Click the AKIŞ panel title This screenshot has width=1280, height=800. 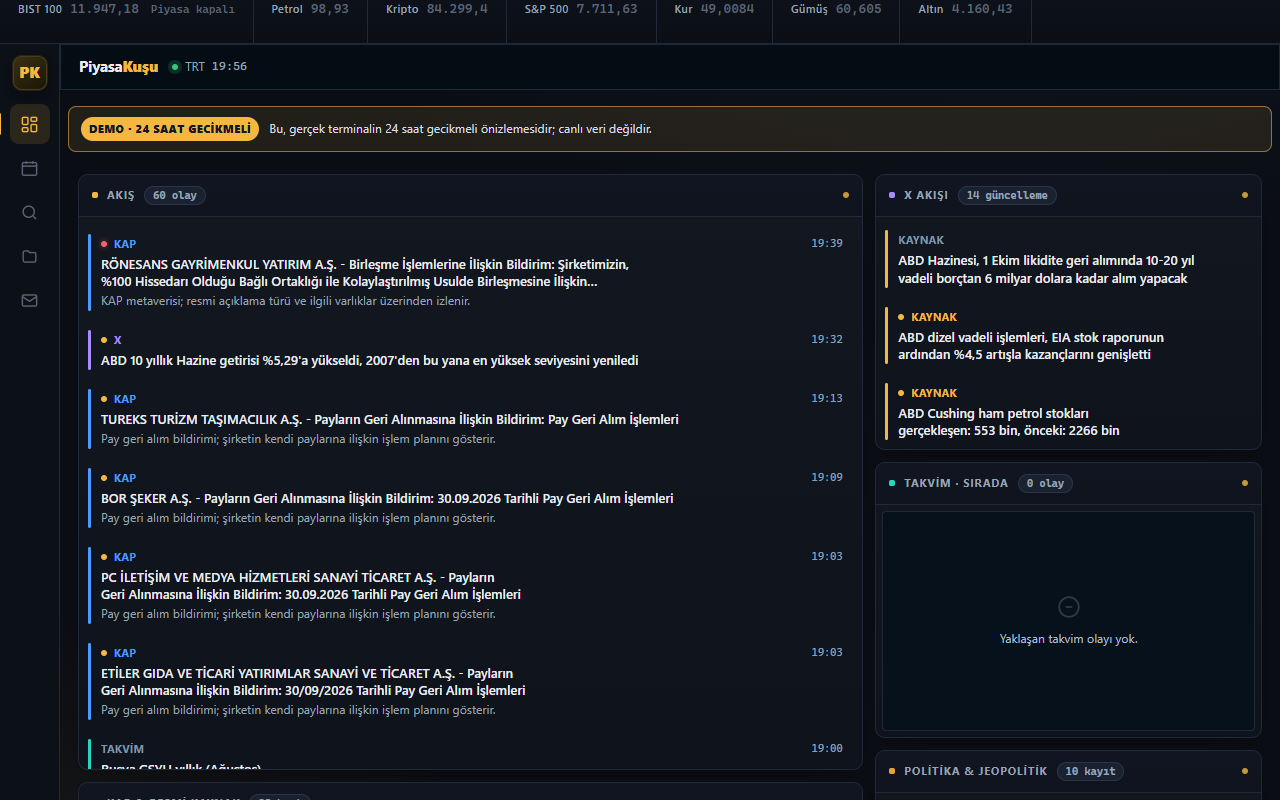(120, 195)
